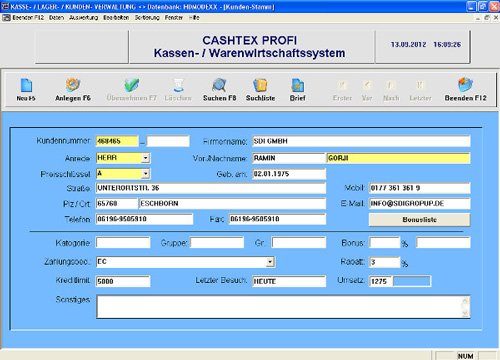Image resolution: width=500 pixels, height=360 pixels.
Task: Click the Bonusliste button
Action: click(x=419, y=220)
